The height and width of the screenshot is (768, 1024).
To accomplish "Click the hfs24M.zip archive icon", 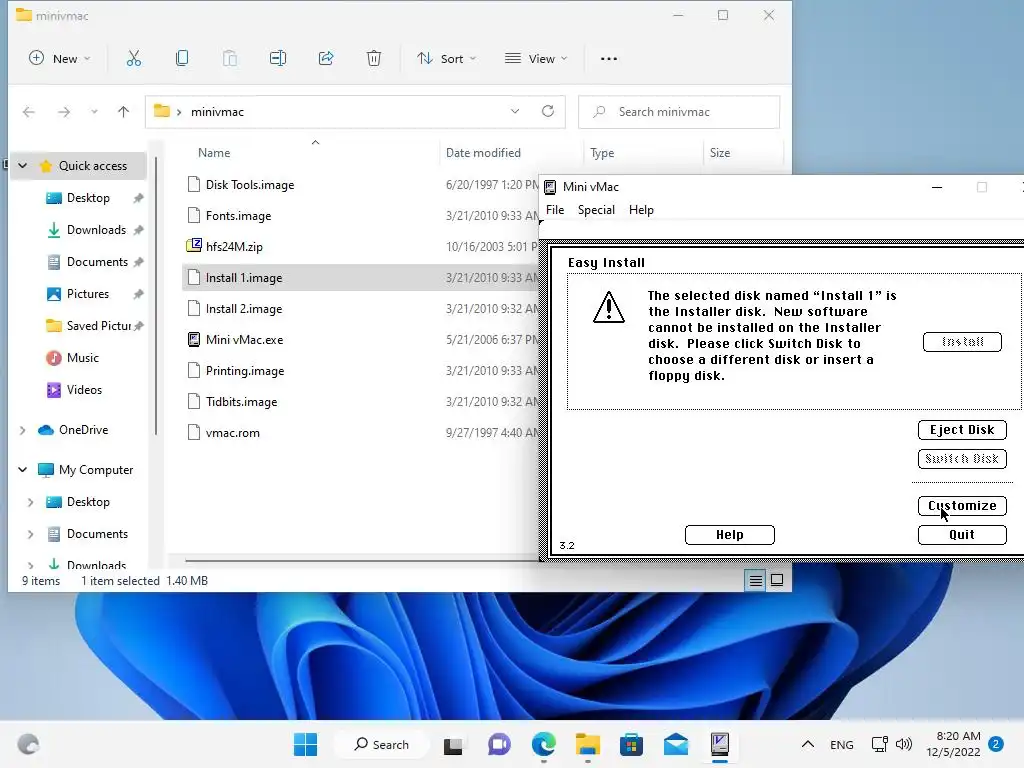I will pyautogui.click(x=194, y=246).
